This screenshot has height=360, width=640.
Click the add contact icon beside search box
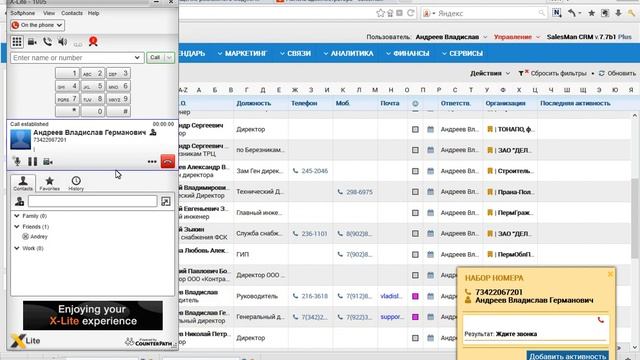tap(19, 201)
